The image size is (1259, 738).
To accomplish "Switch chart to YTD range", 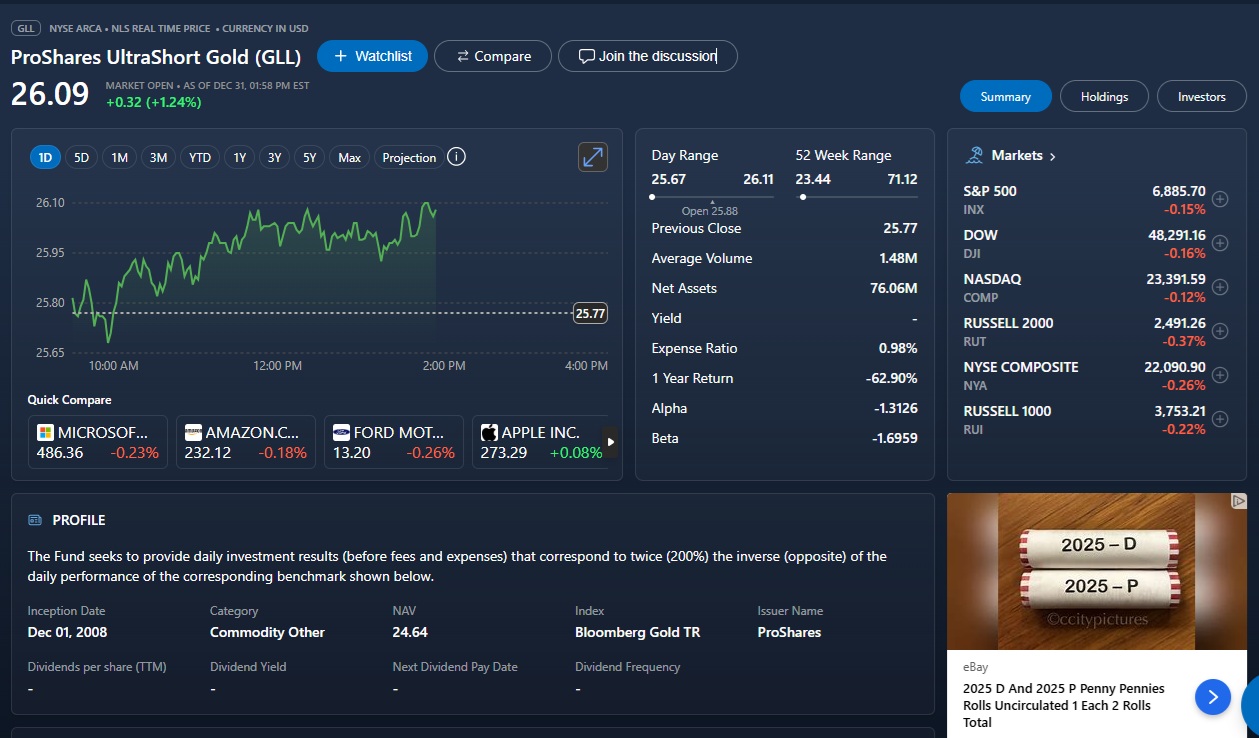I will click(200, 157).
